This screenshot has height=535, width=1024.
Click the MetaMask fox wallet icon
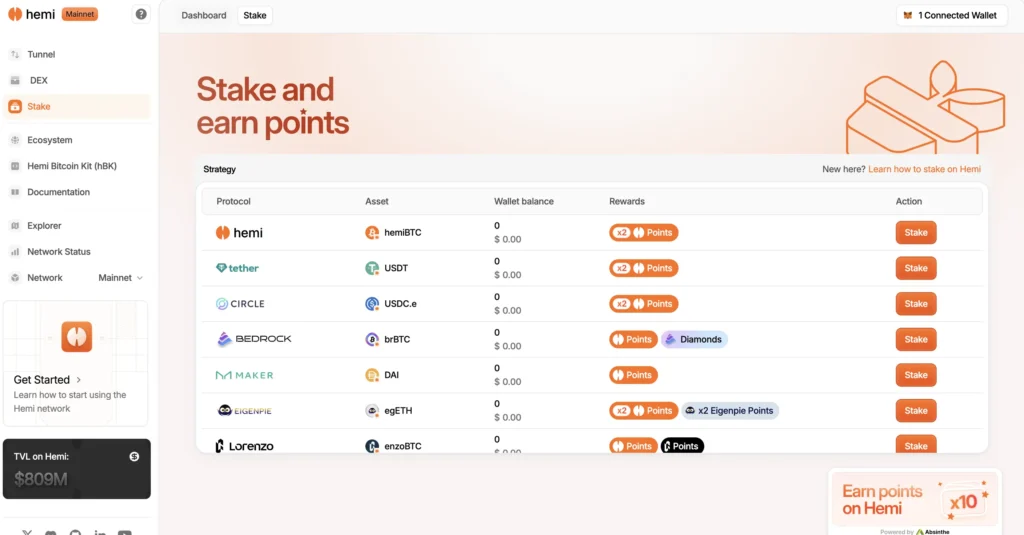[908, 15]
